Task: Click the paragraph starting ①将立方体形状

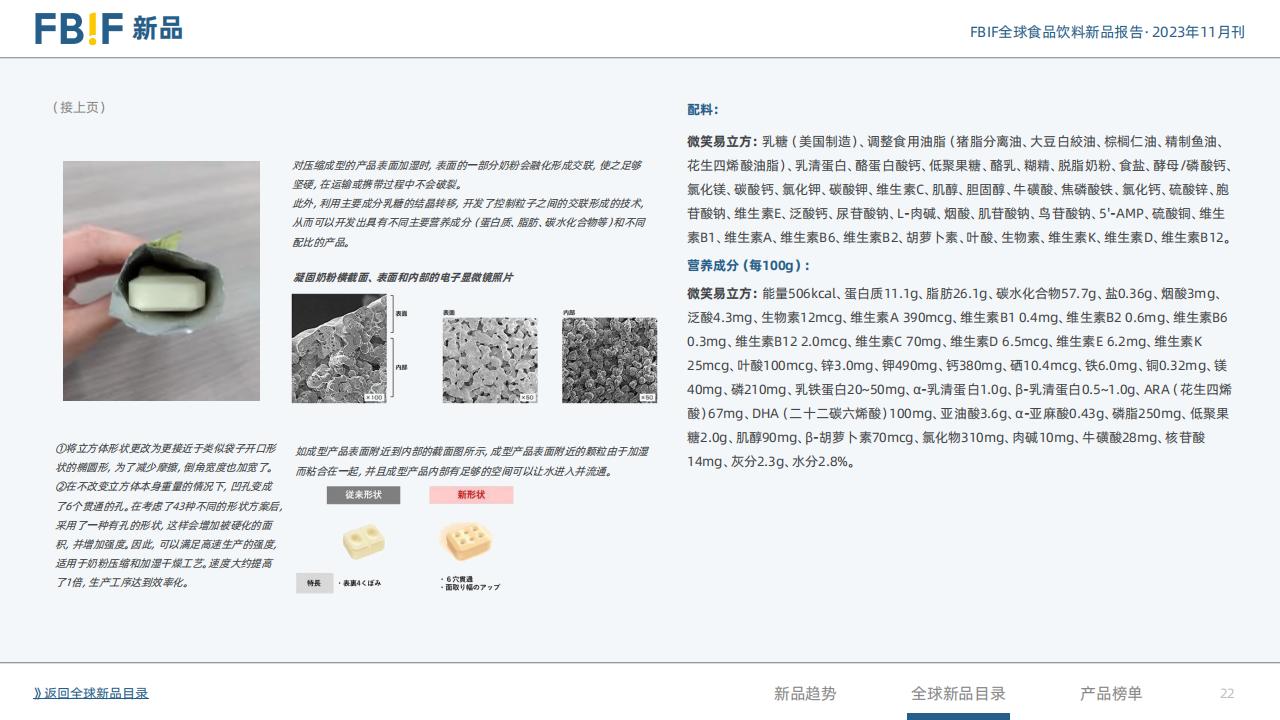Action: point(169,516)
